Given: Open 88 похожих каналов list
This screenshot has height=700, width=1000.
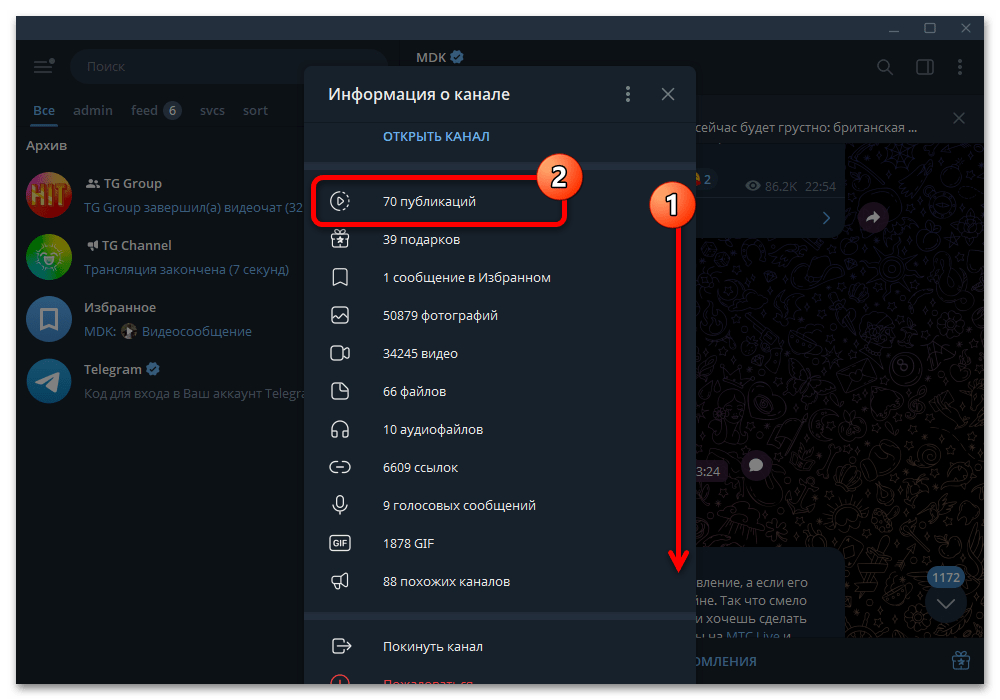Looking at the screenshot, I should 499,581.
